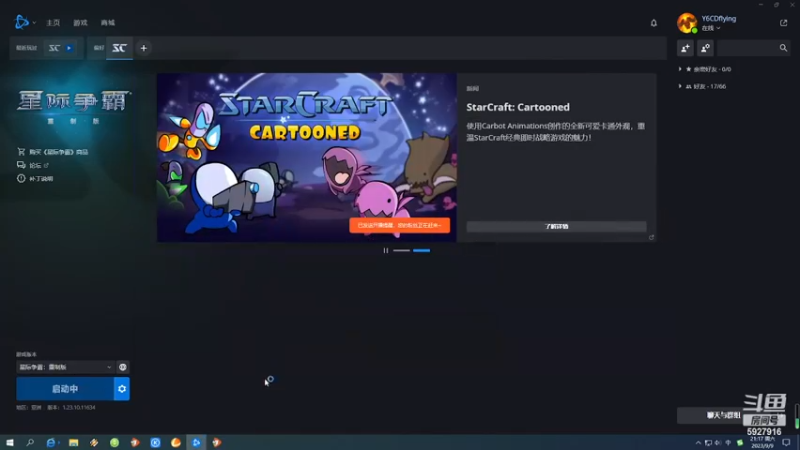Screen dimensions: 800x450
Task: Click the 启动中 launch button
Action: tap(65, 389)
